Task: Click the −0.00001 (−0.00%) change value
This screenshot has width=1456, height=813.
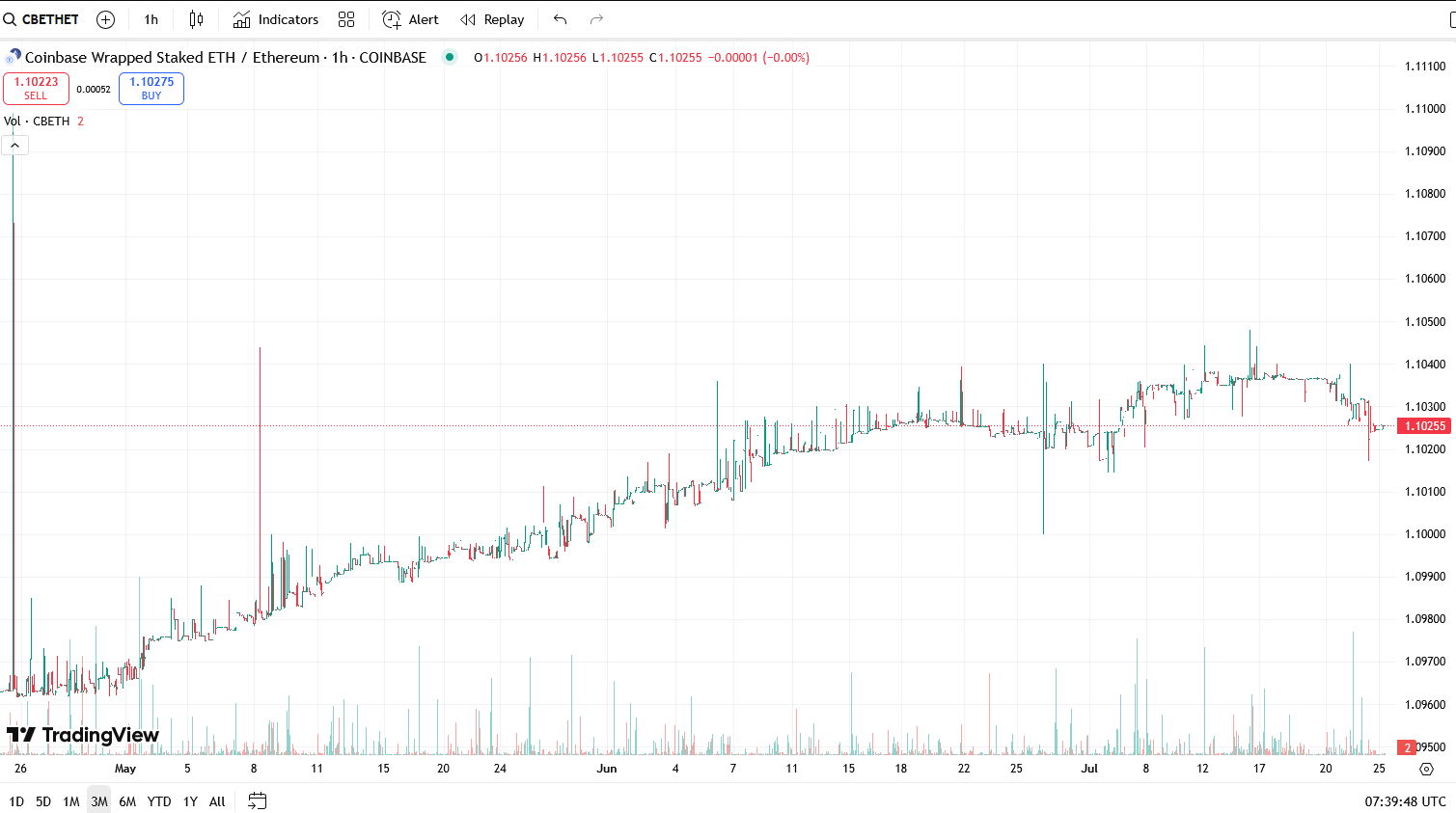Action: 758,58
